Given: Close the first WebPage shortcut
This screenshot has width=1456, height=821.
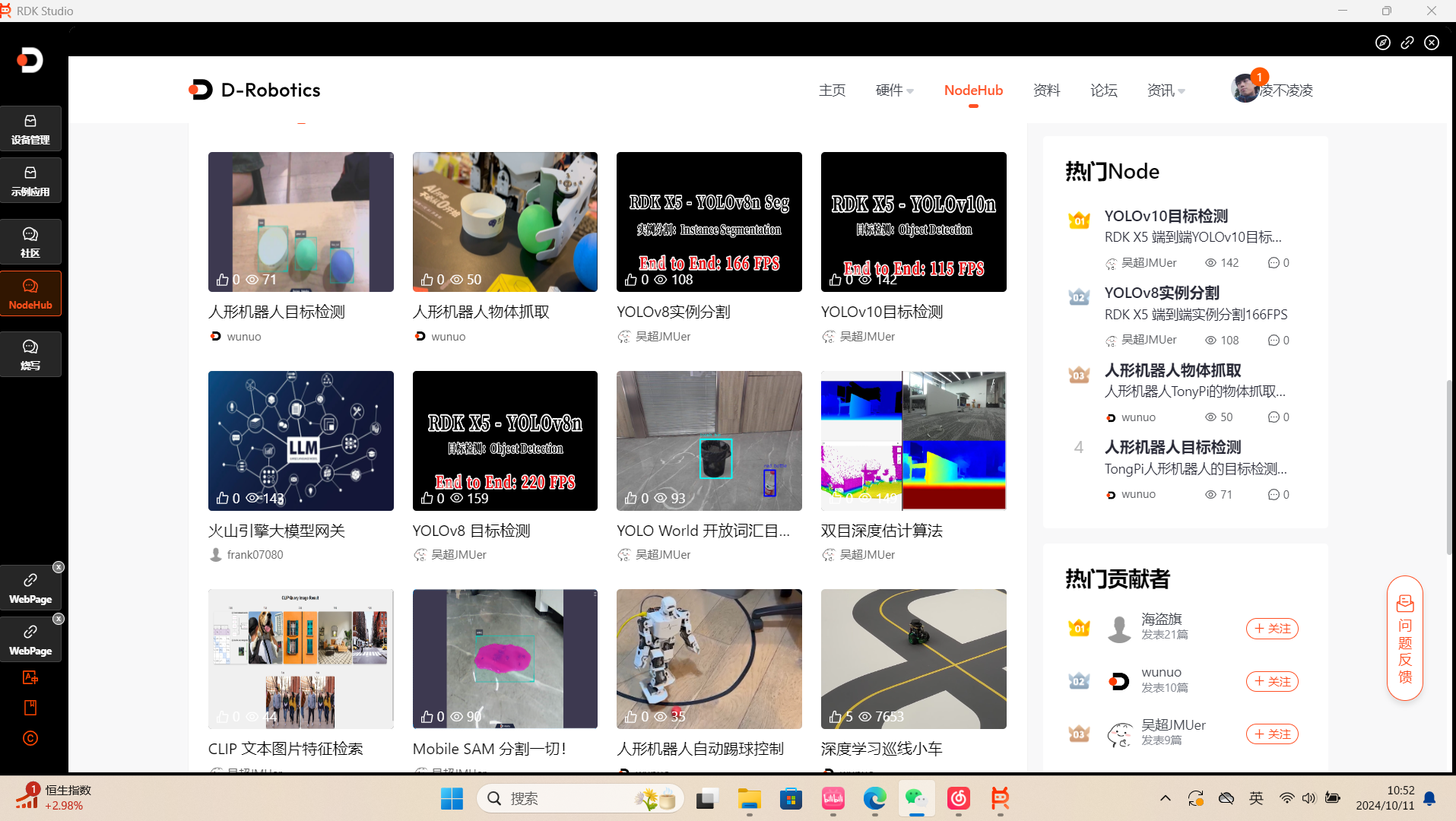Looking at the screenshot, I should (x=59, y=567).
